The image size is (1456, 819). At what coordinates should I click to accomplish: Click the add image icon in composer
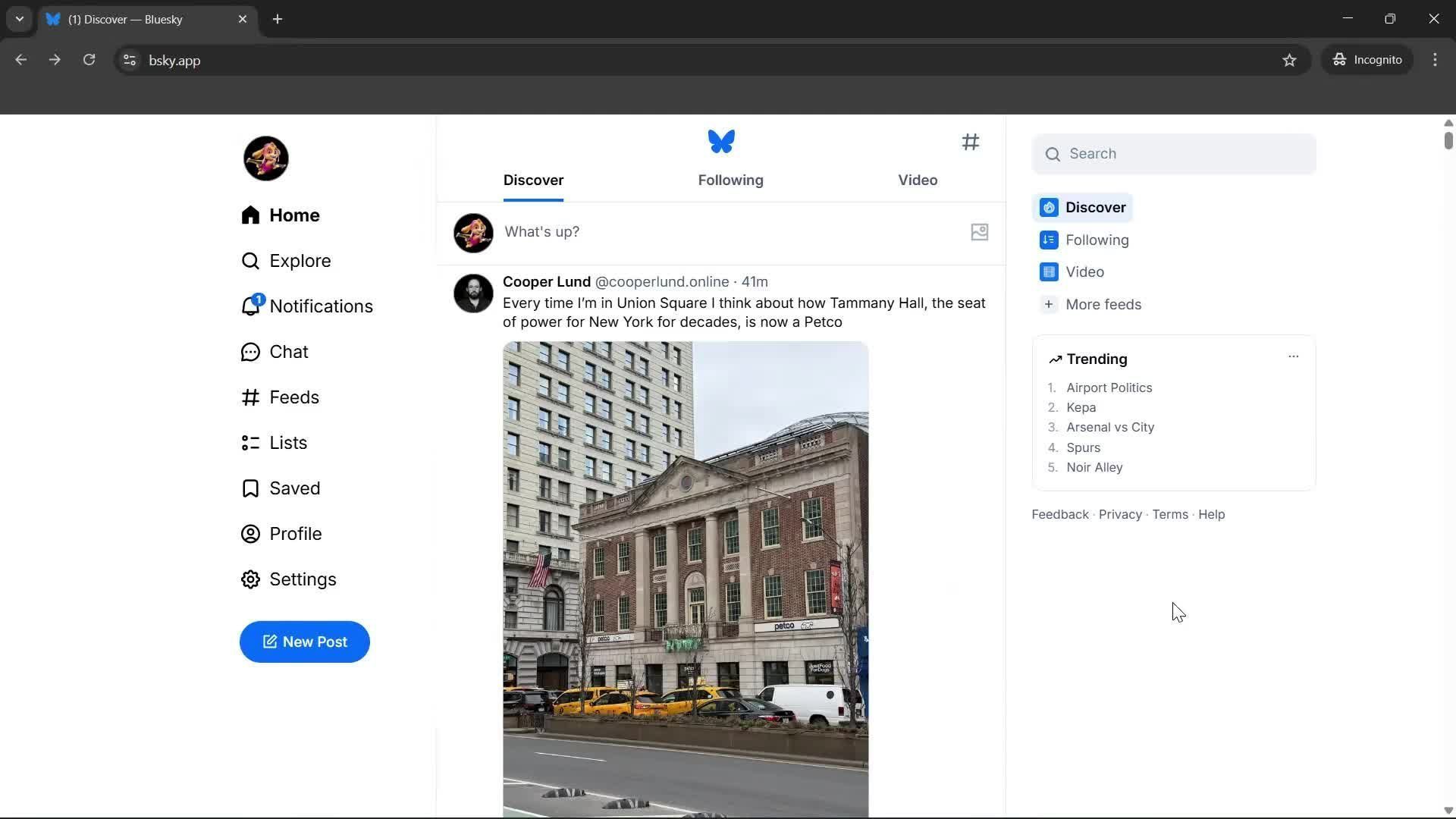(979, 232)
